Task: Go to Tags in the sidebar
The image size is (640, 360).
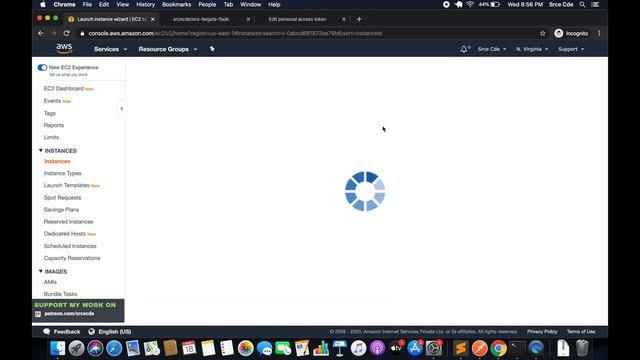Action: tap(49, 113)
